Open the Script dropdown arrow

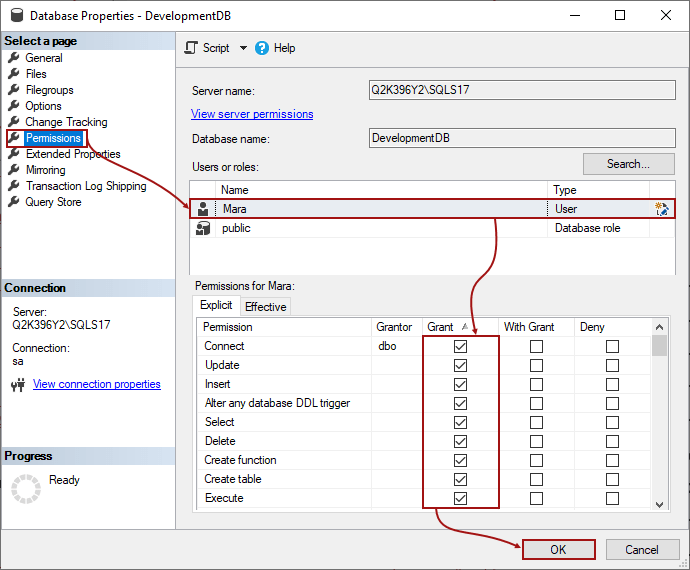243,48
